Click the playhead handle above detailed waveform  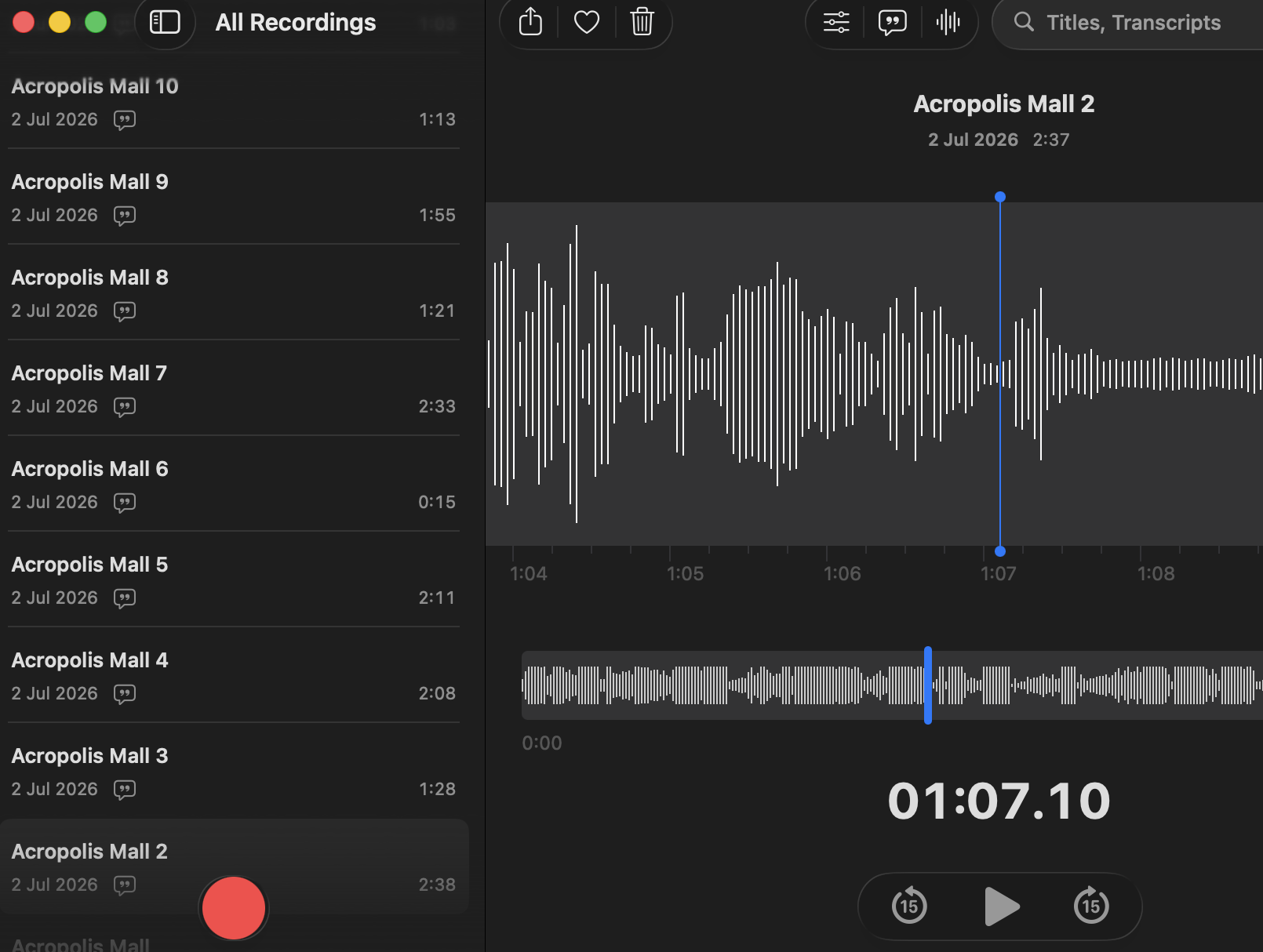pos(1000,197)
